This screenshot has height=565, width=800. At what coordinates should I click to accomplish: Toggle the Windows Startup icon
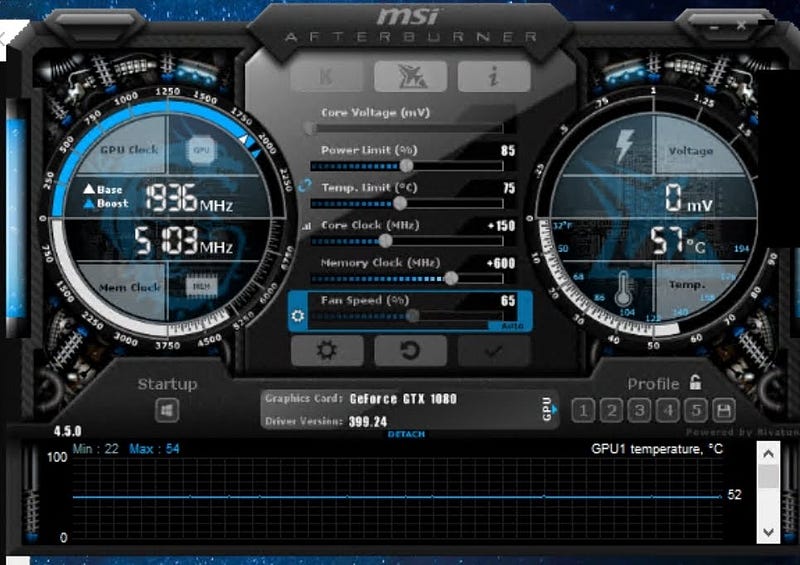167,410
